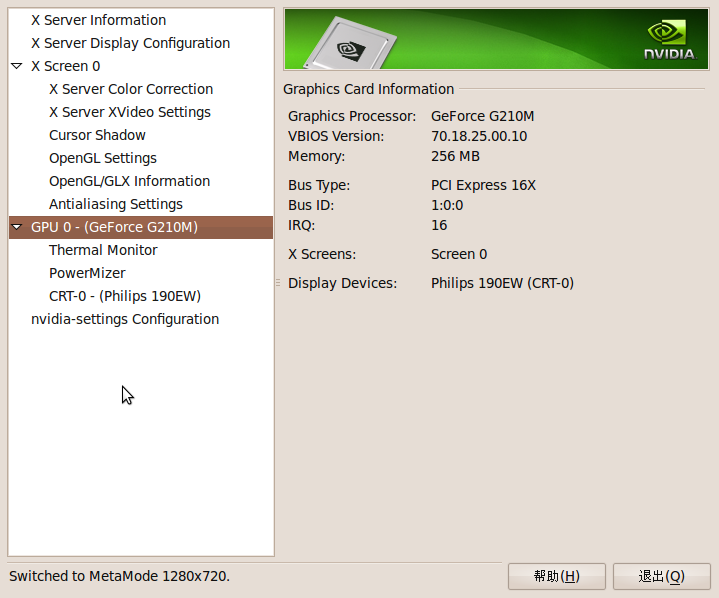View OpenGL/GLX Information
The width and height of the screenshot is (719, 598).
129,181
